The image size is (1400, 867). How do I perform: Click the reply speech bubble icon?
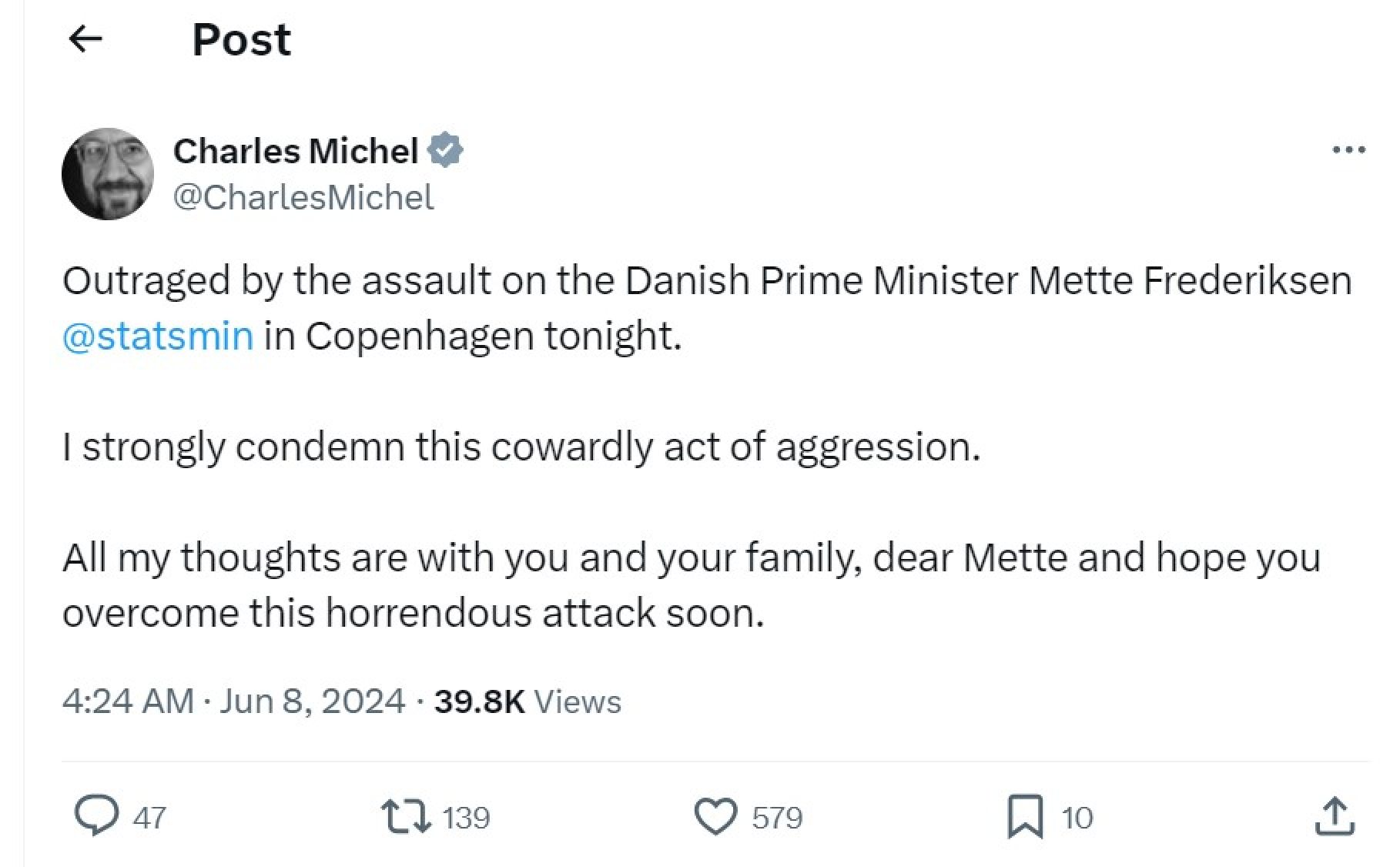pos(96,817)
